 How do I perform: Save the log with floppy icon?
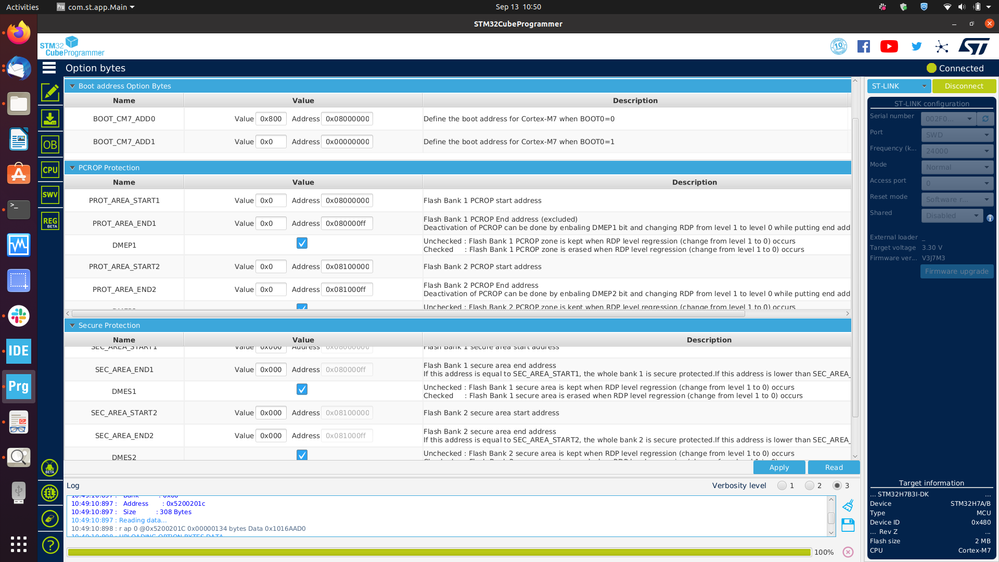847,525
